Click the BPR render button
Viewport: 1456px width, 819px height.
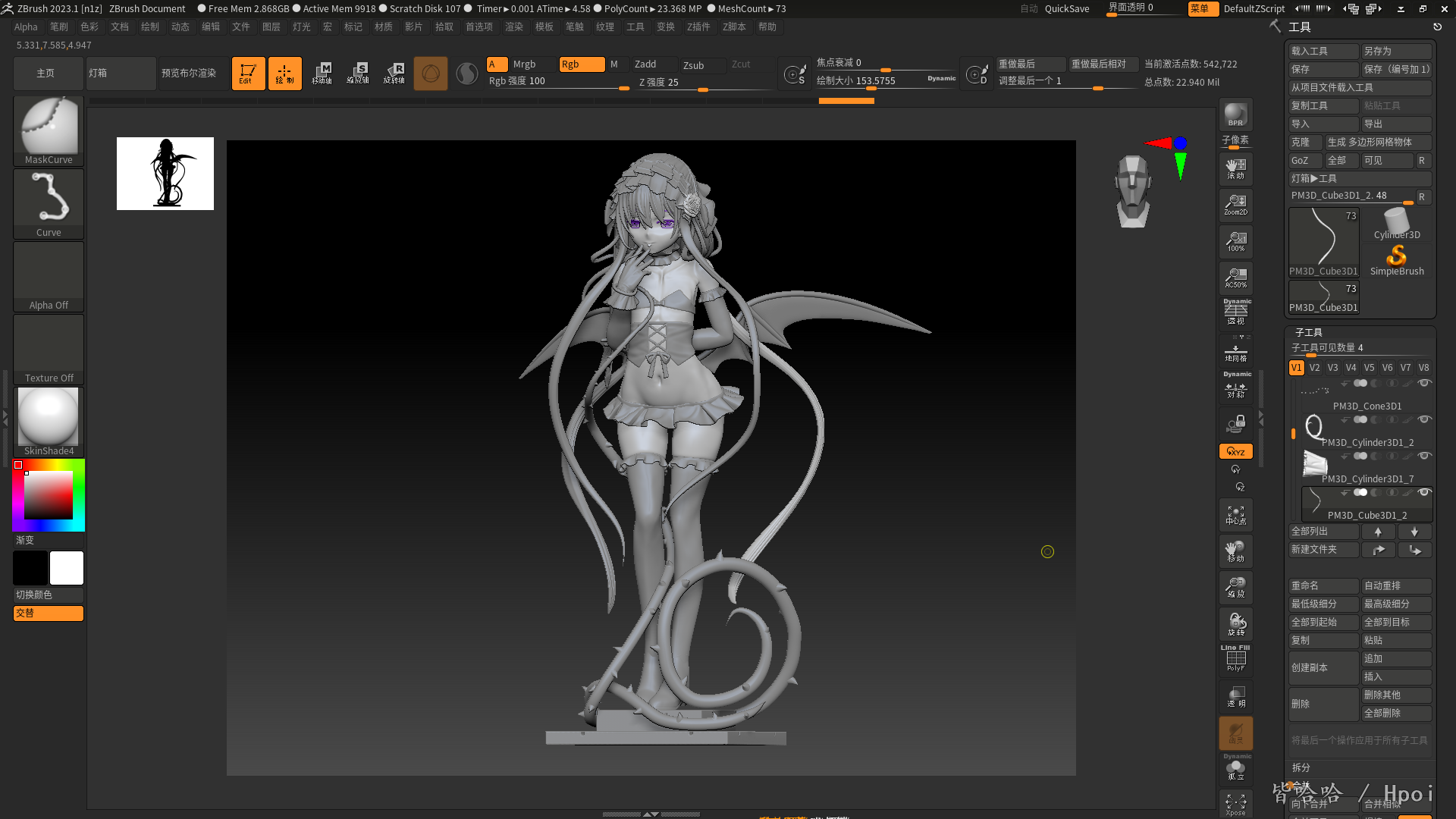[1235, 115]
